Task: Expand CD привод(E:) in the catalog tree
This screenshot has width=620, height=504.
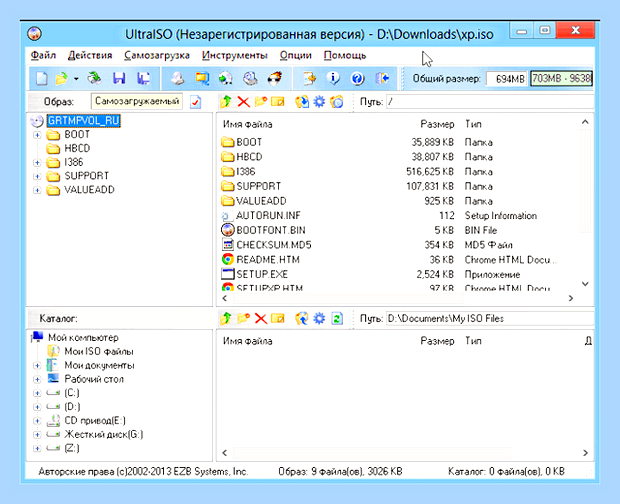Action: point(37,421)
